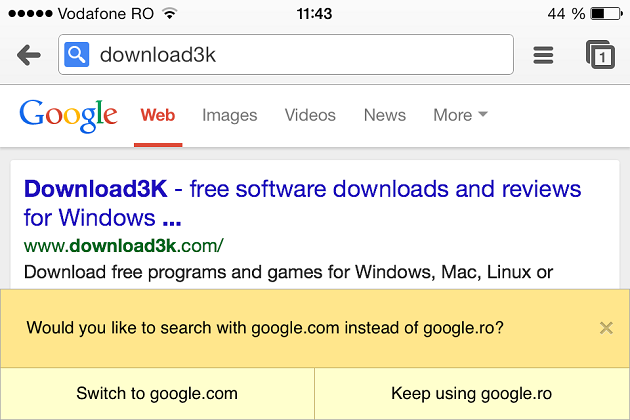The height and width of the screenshot is (420, 630).
Task: Open the tab switcher icon
Action: (599, 55)
